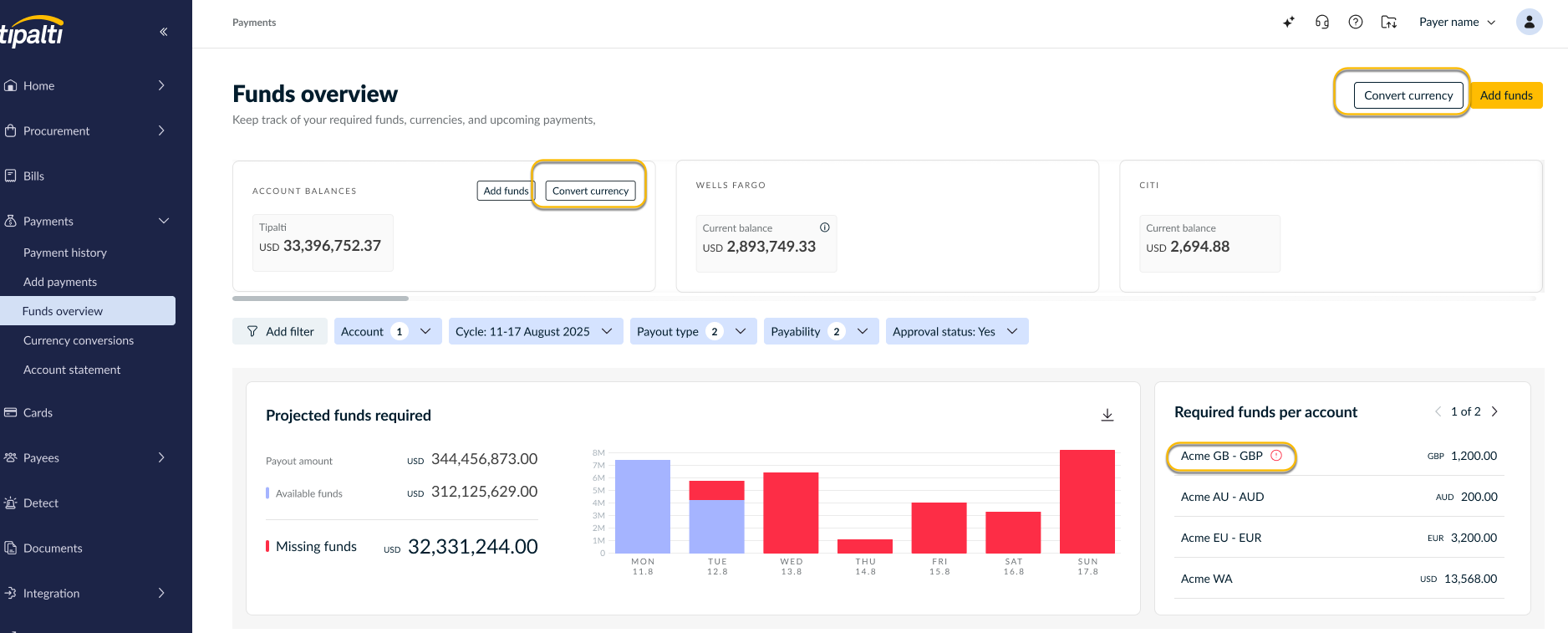Click the headset support icon

click(x=1322, y=23)
